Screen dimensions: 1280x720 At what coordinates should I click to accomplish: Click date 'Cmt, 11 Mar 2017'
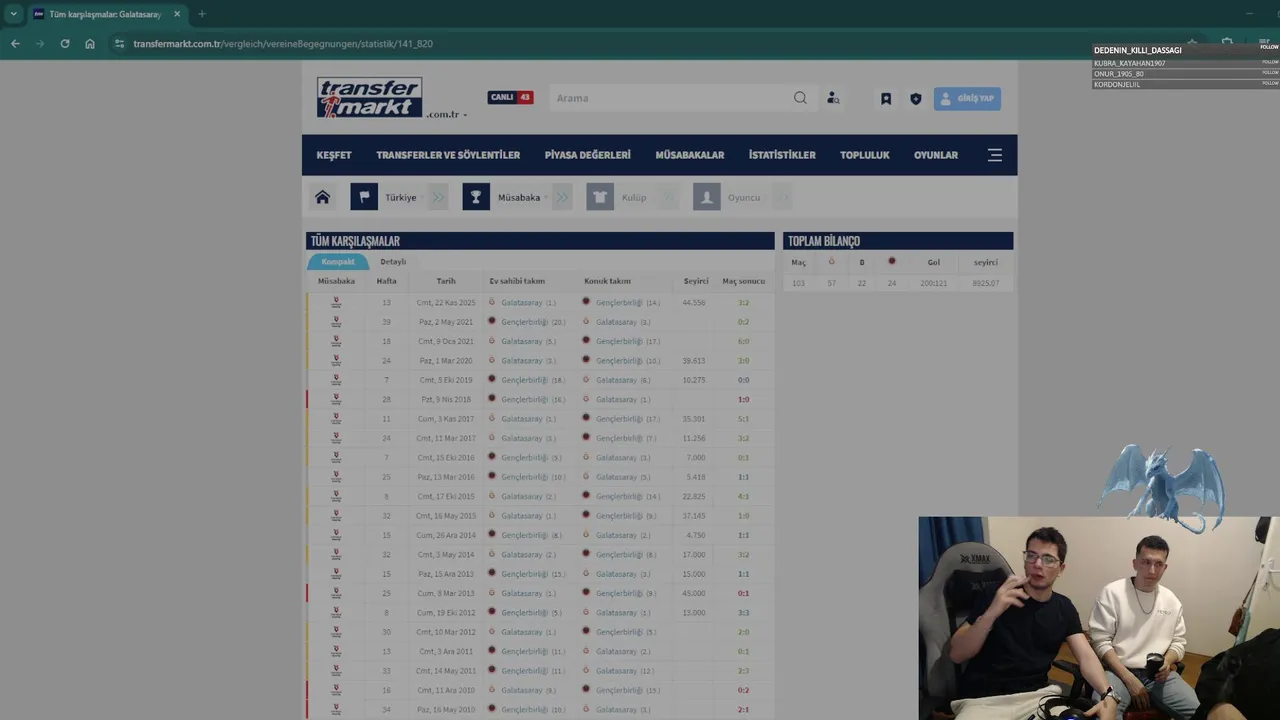coord(446,438)
